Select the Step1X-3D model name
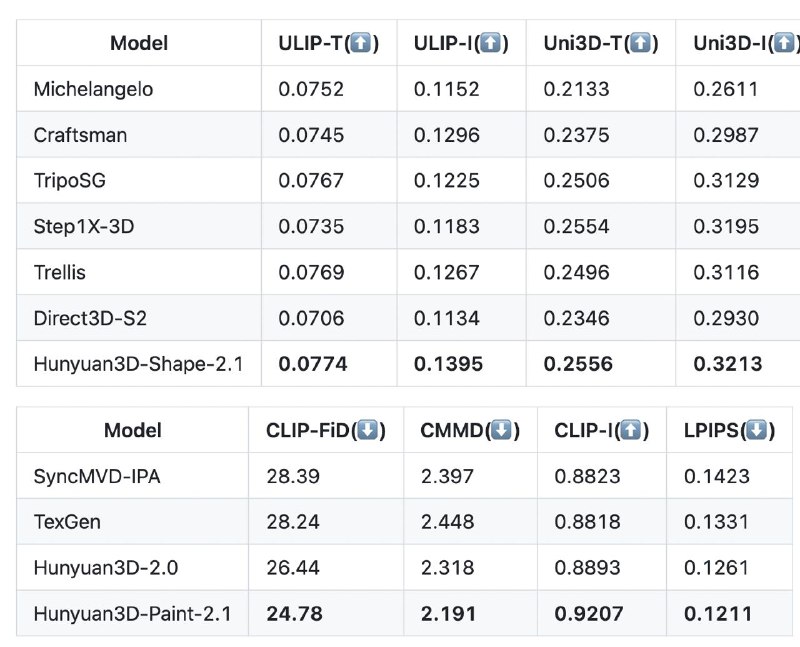The height and width of the screenshot is (647, 800). coord(84,227)
